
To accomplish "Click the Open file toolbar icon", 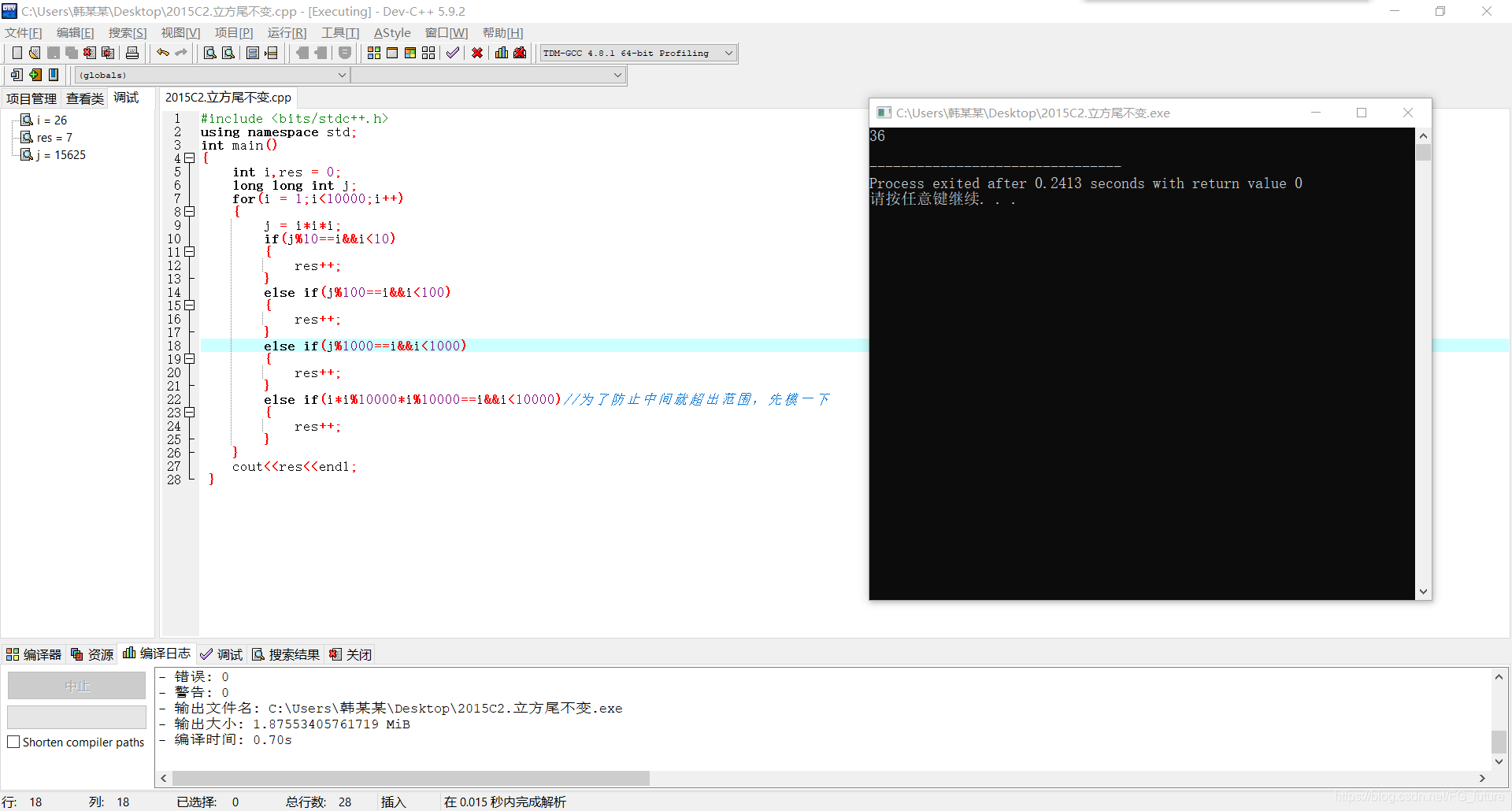I will pyautogui.click(x=35, y=53).
